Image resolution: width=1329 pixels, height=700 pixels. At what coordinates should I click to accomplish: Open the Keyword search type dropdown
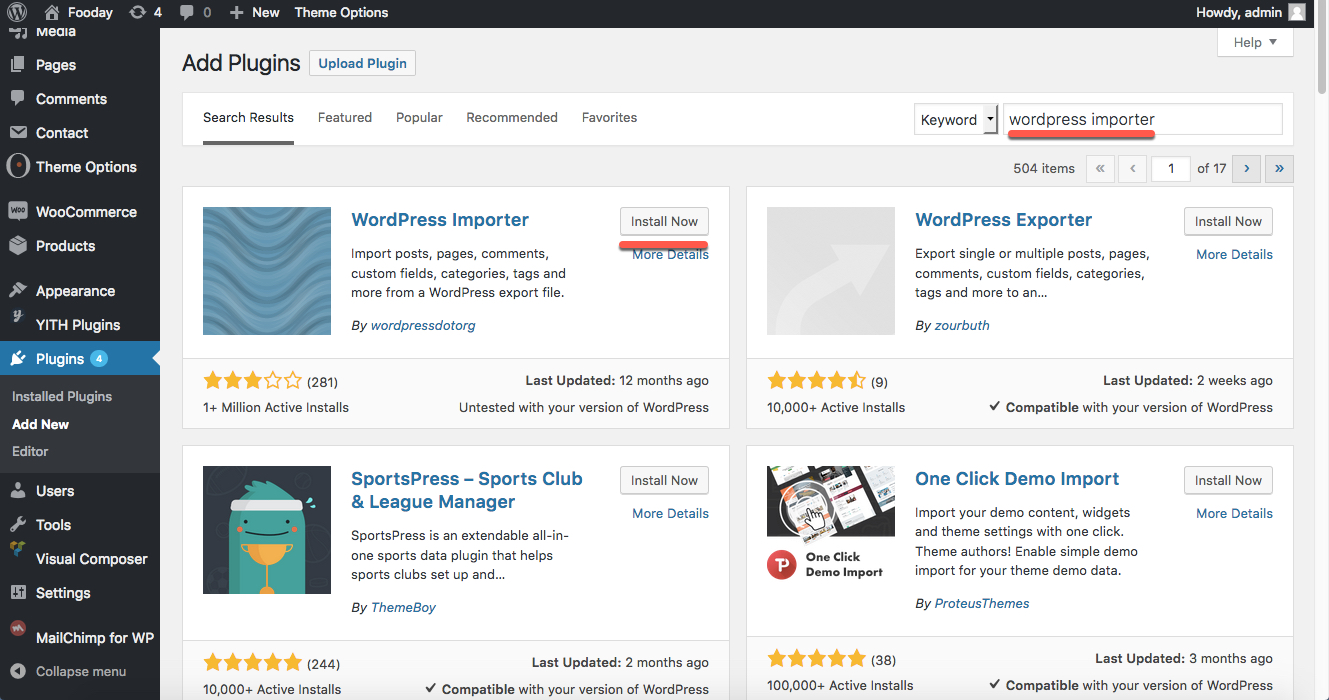(x=956, y=119)
